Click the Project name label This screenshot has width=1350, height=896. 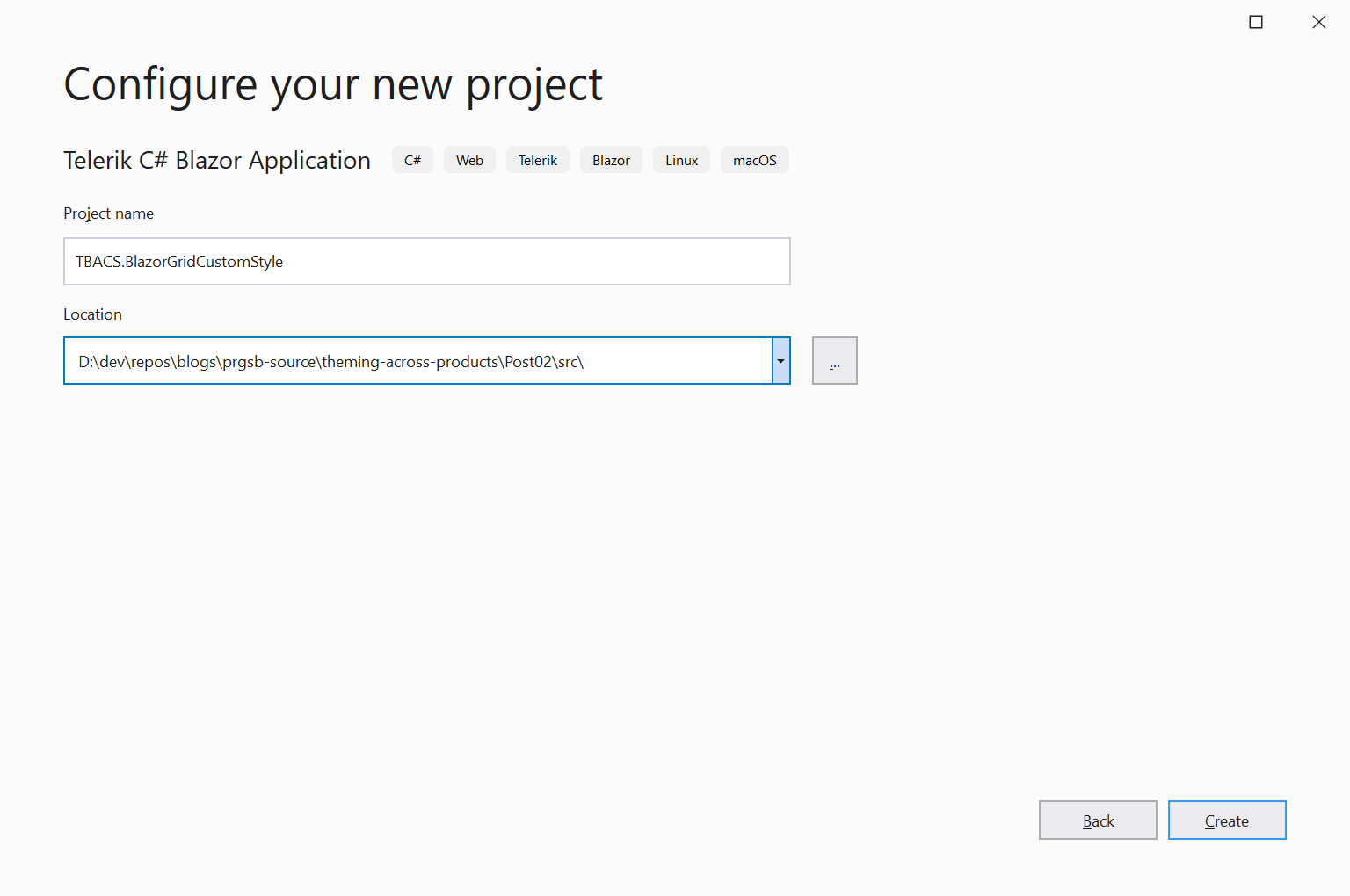click(108, 213)
